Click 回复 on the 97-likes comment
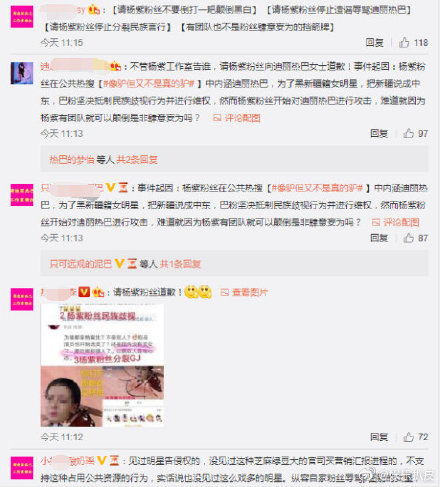Viewport: 440px width, 487px height. [x=379, y=133]
